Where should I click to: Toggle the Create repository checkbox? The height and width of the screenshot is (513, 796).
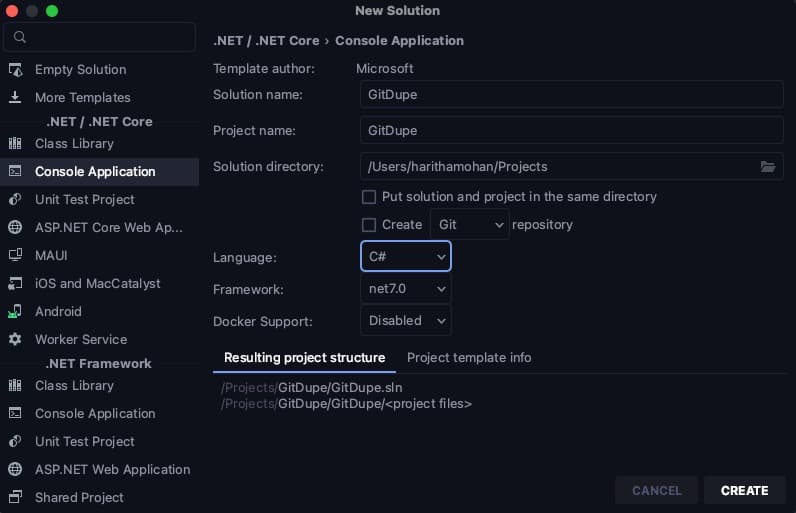pos(369,225)
